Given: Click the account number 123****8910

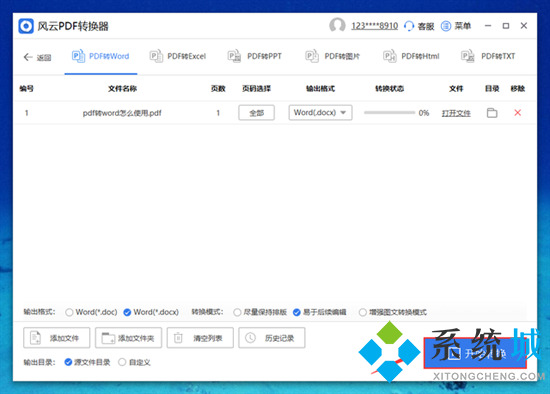Looking at the screenshot, I should point(375,26).
